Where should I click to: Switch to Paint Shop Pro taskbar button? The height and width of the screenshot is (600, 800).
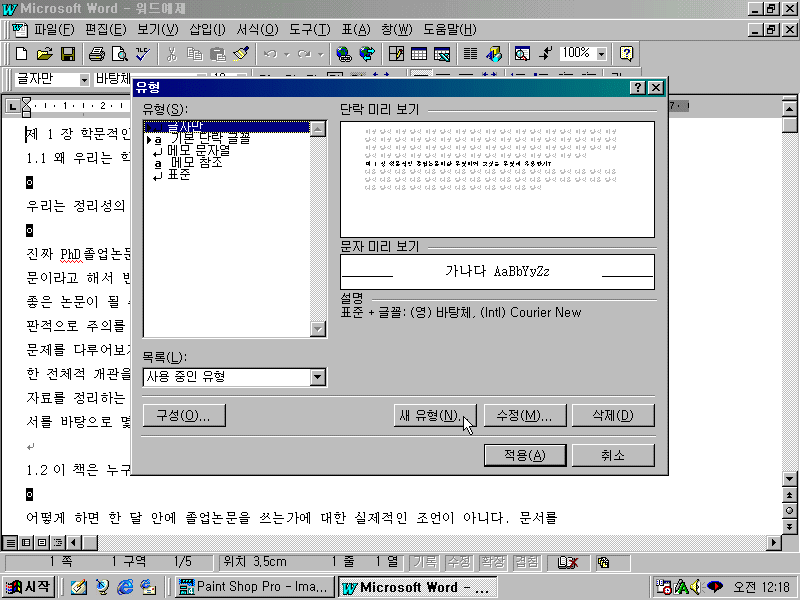coord(255,587)
